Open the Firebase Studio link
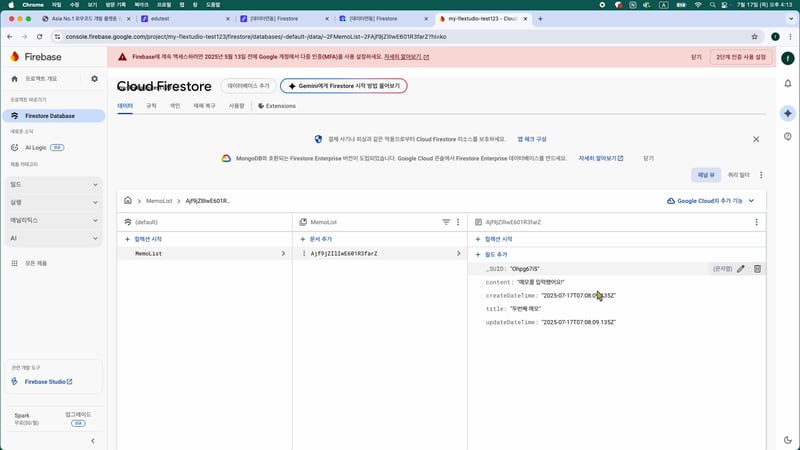The width and height of the screenshot is (800, 450). 46,381
